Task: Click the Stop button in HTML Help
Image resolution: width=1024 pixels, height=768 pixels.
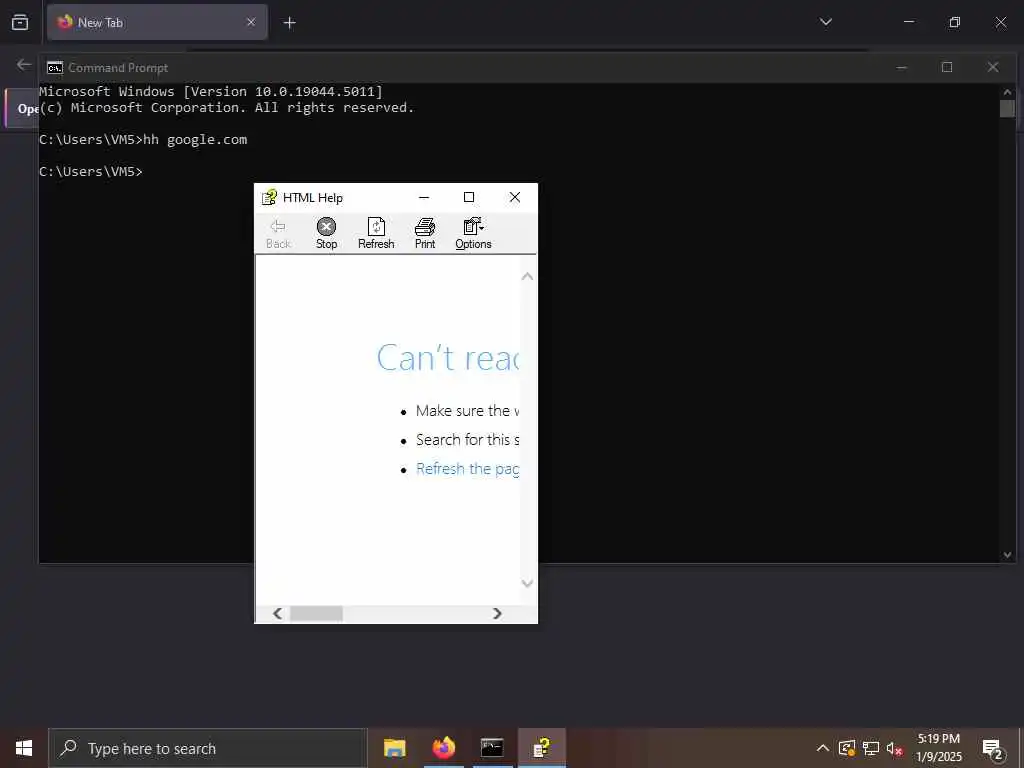Action: tap(327, 233)
